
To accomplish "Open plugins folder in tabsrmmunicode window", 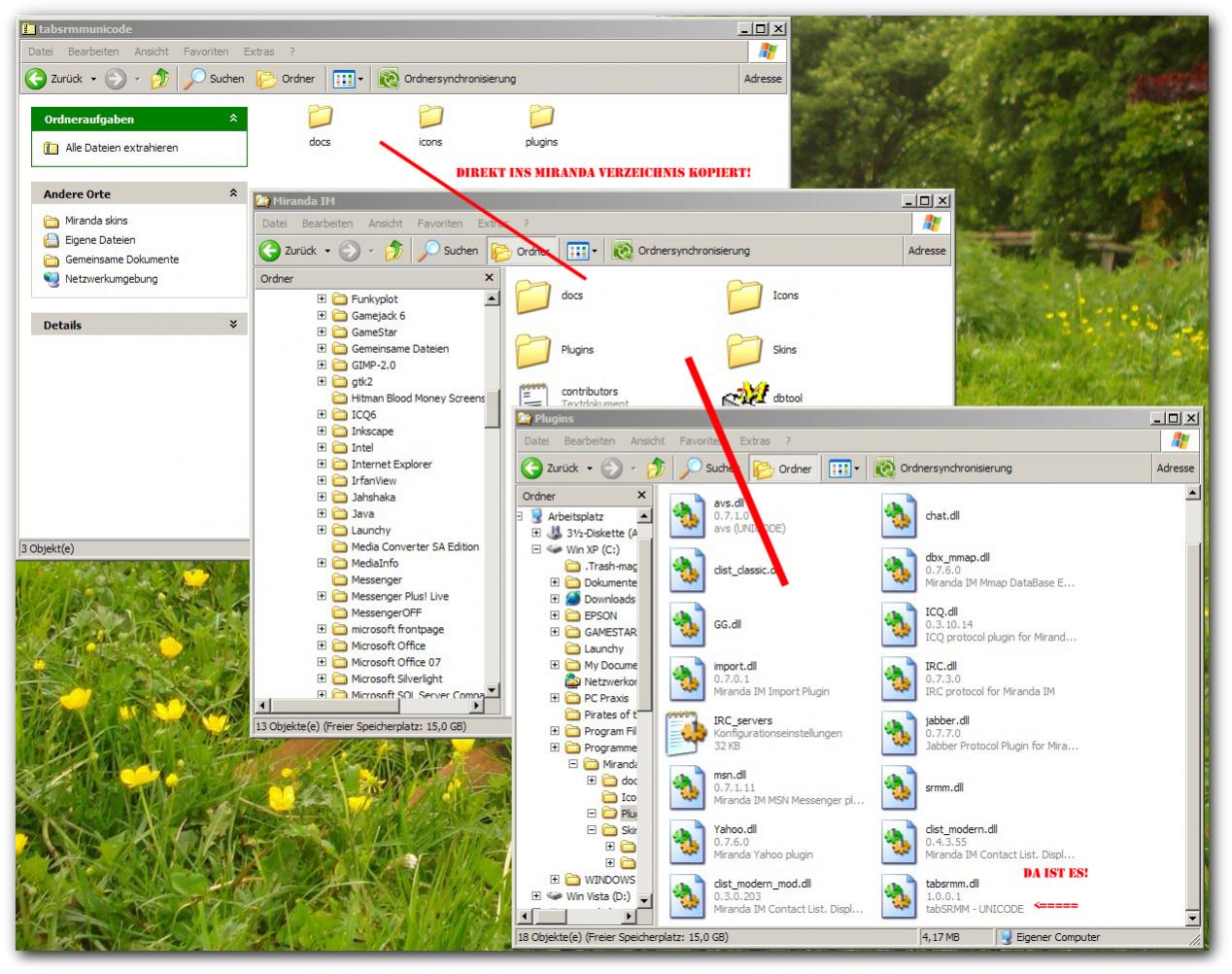I will [x=541, y=125].
